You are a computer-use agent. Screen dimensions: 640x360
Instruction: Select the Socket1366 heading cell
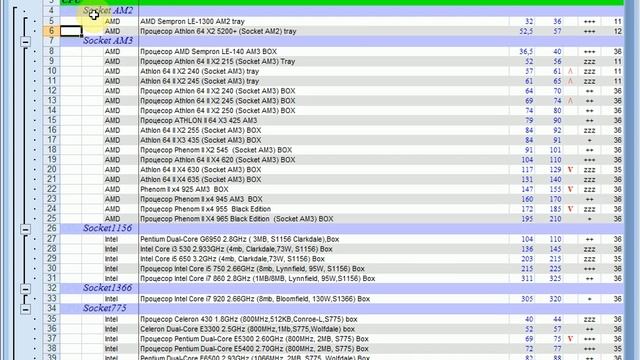[108, 288]
